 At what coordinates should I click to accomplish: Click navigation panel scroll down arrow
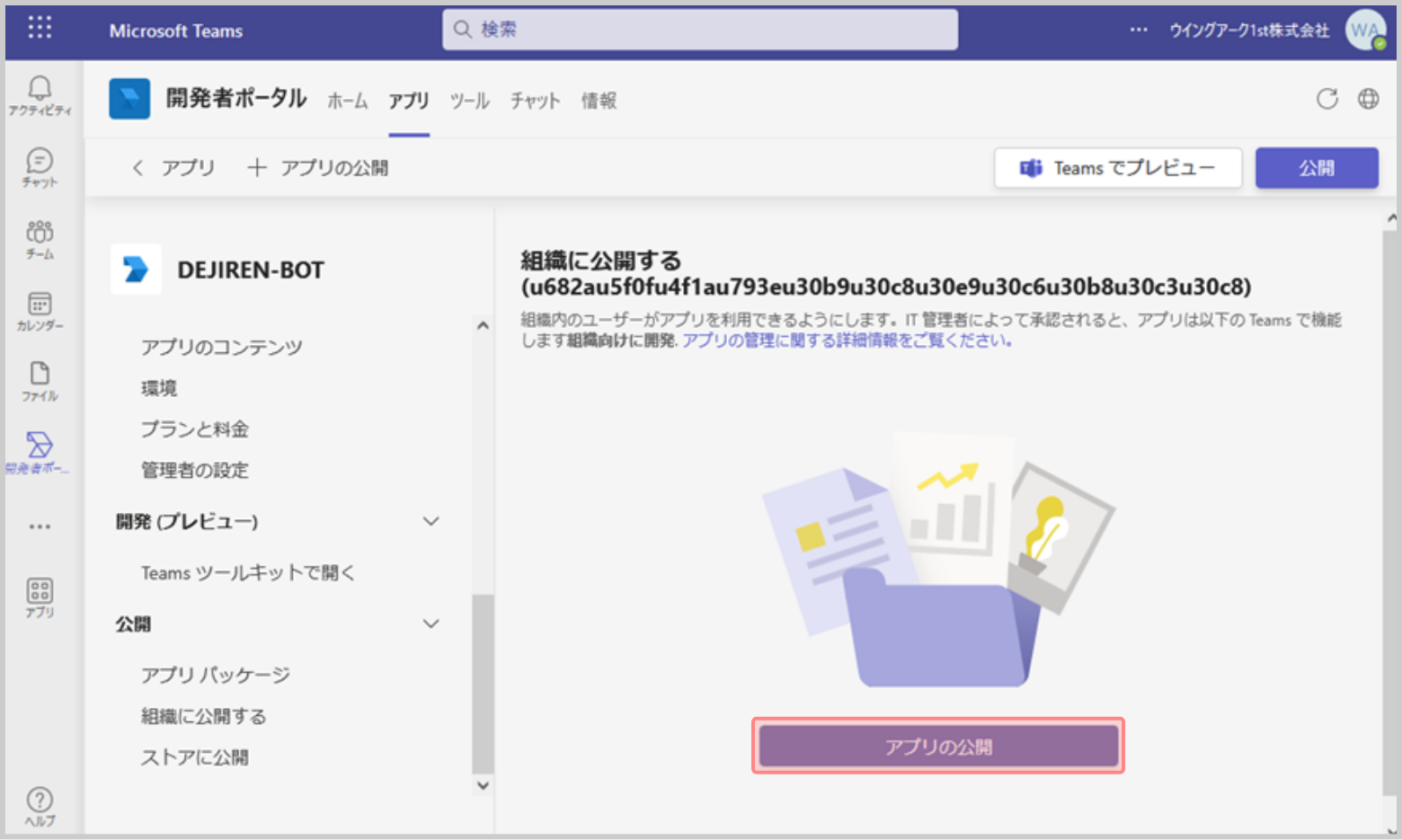coord(483,785)
